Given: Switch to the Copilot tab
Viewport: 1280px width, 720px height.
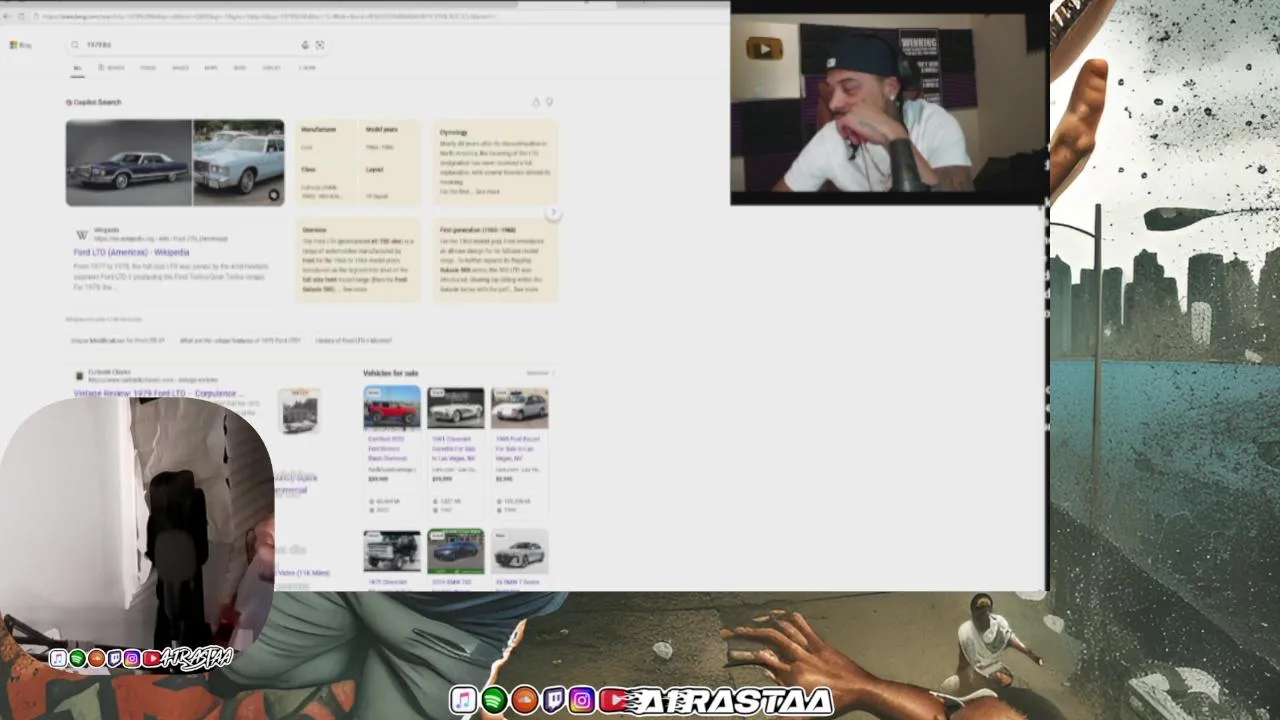Looking at the screenshot, I should (x=271, y=68).
